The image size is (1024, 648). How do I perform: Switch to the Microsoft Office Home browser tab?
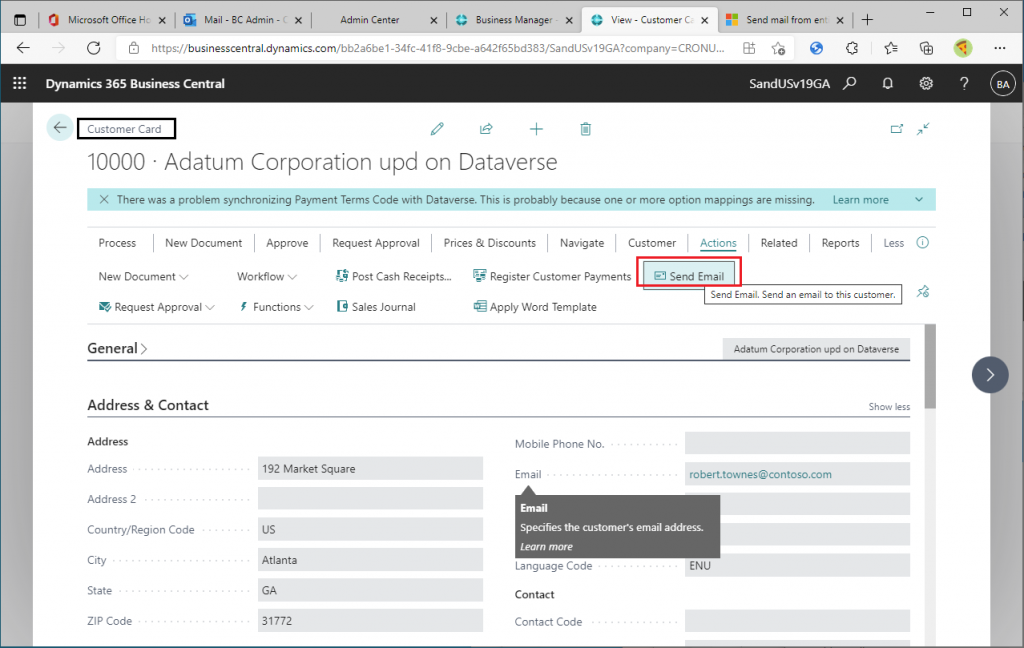[106, 20]
